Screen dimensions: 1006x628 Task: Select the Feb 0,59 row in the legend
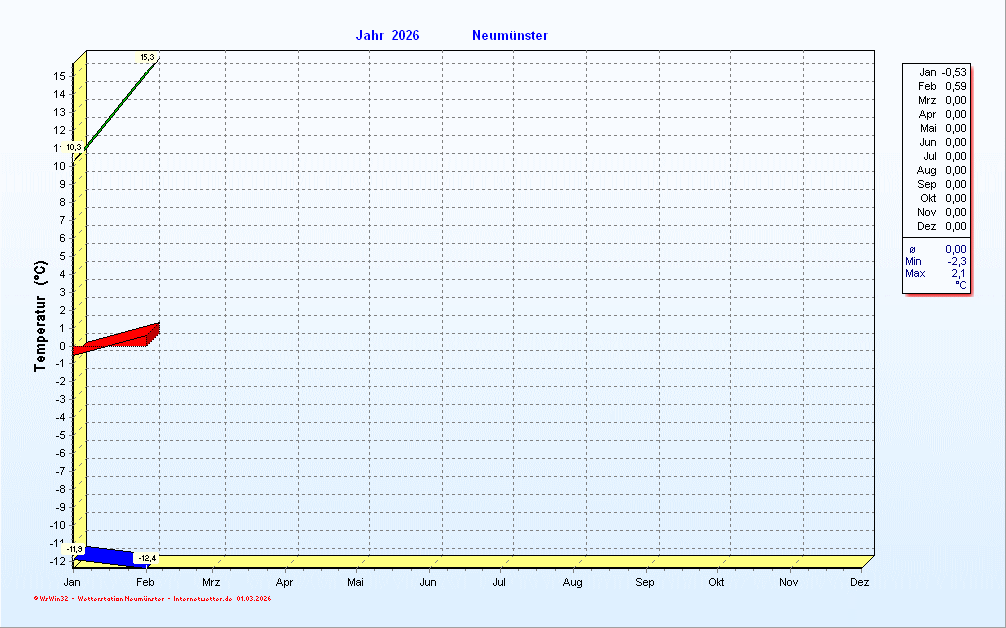[941, 86]
